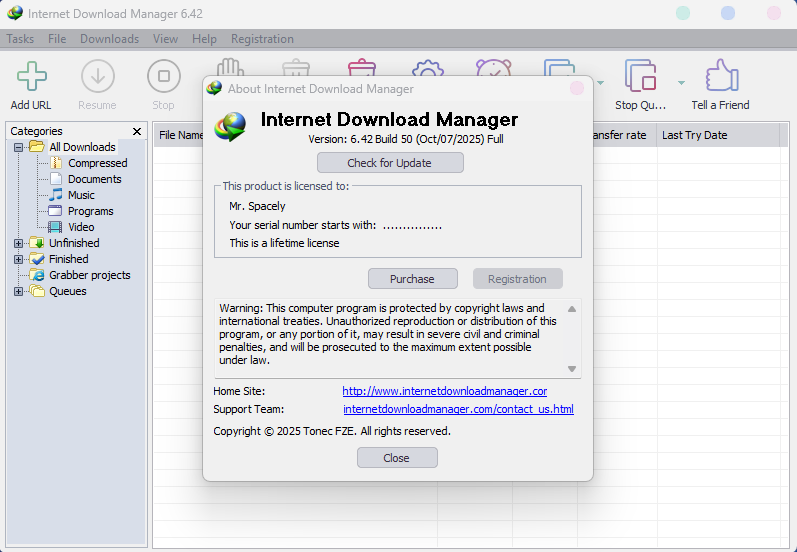Screen dimensions: 797x552
Task: Click the Close button in About dialog
Action: pyautogui.click(x=397, y=457)
